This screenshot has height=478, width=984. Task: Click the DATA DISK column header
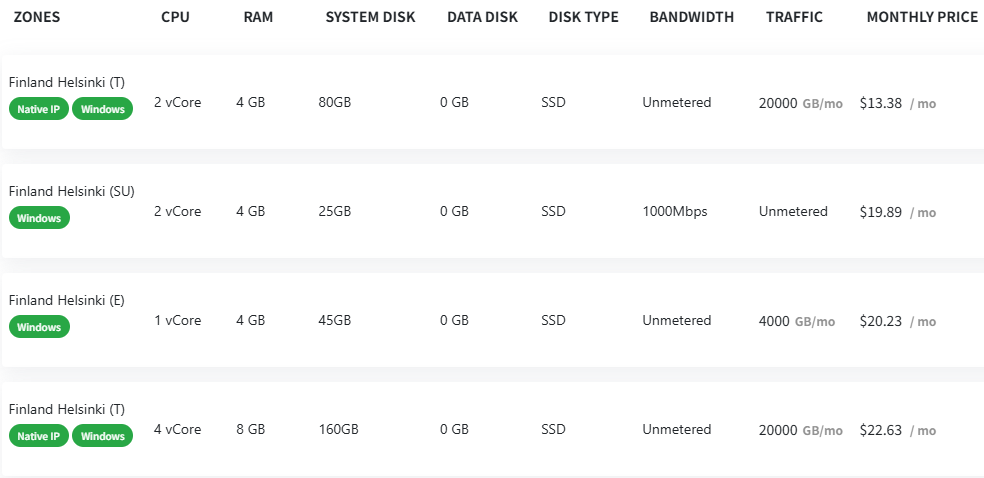pyautogui.click(x=482, y=17)
